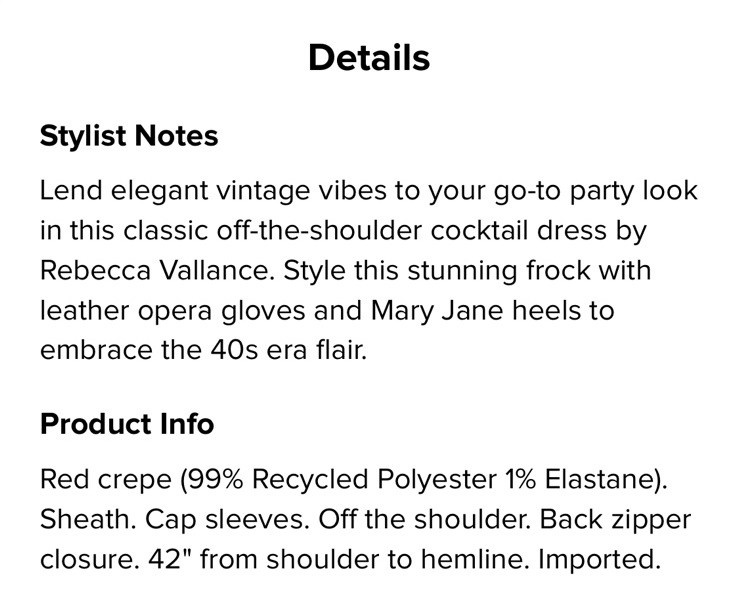The width and height of the screenshot is (733, 593).
Task: Click the Stylist Notes heading
Action: coord(128,136)
